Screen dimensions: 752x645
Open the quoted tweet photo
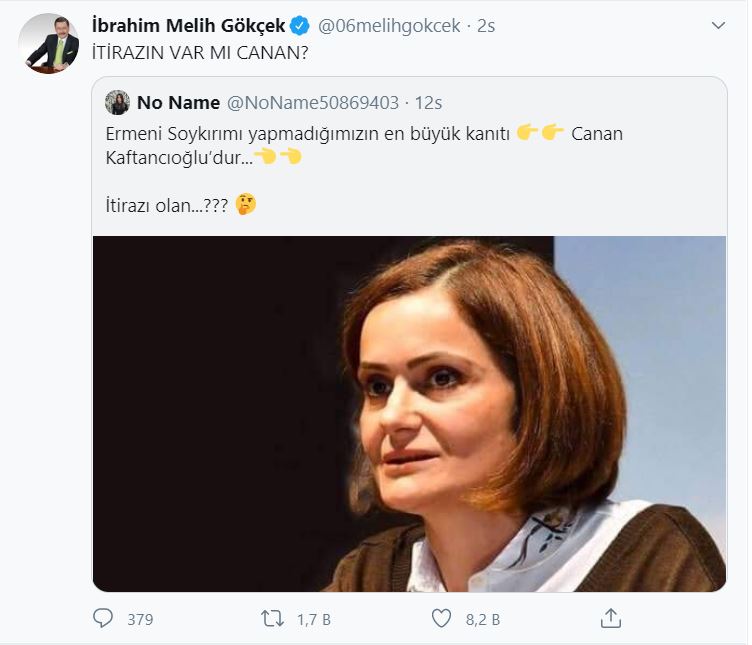[x=409, y=412]
